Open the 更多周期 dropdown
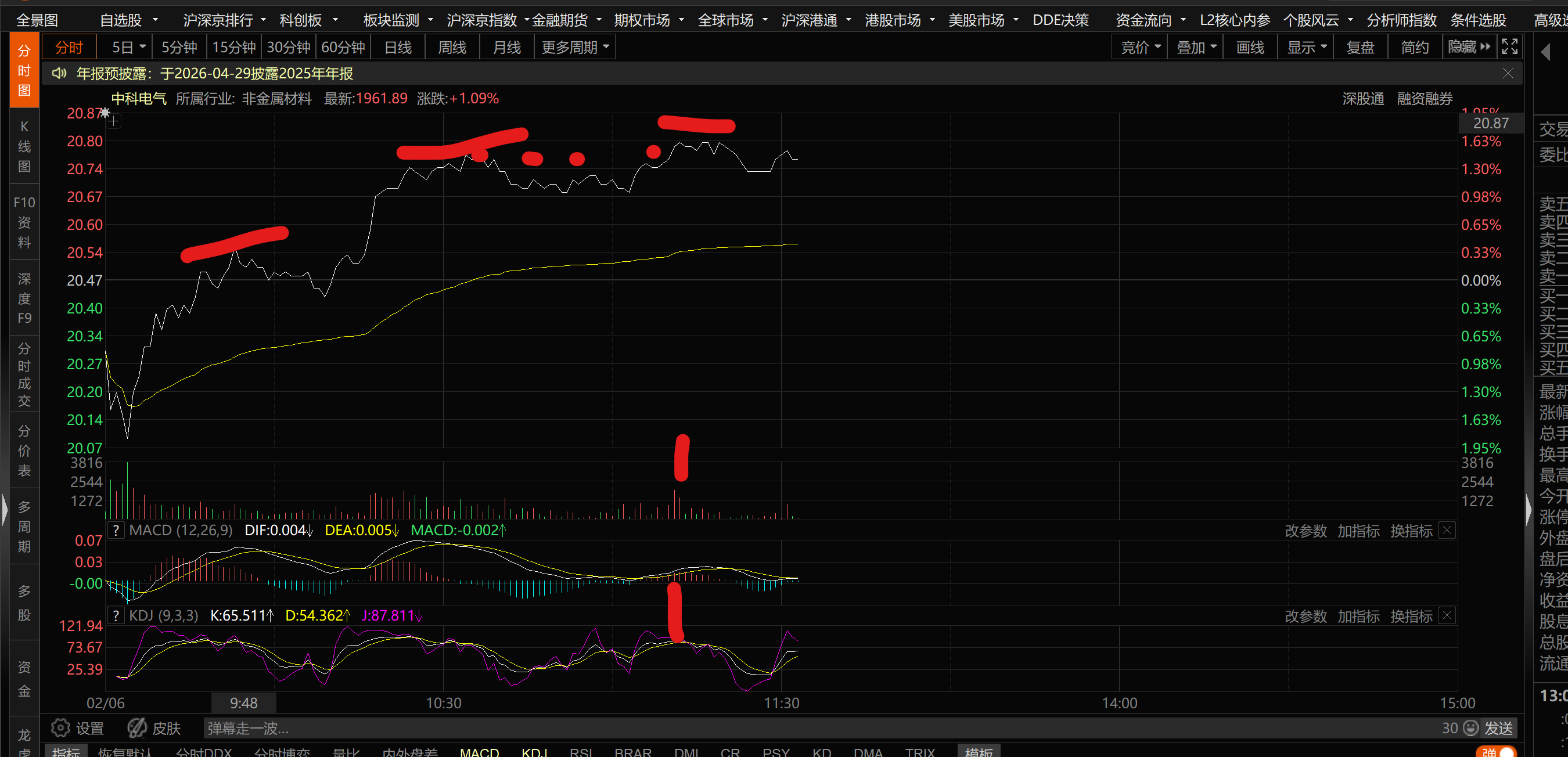 click(x=574, y=47)
